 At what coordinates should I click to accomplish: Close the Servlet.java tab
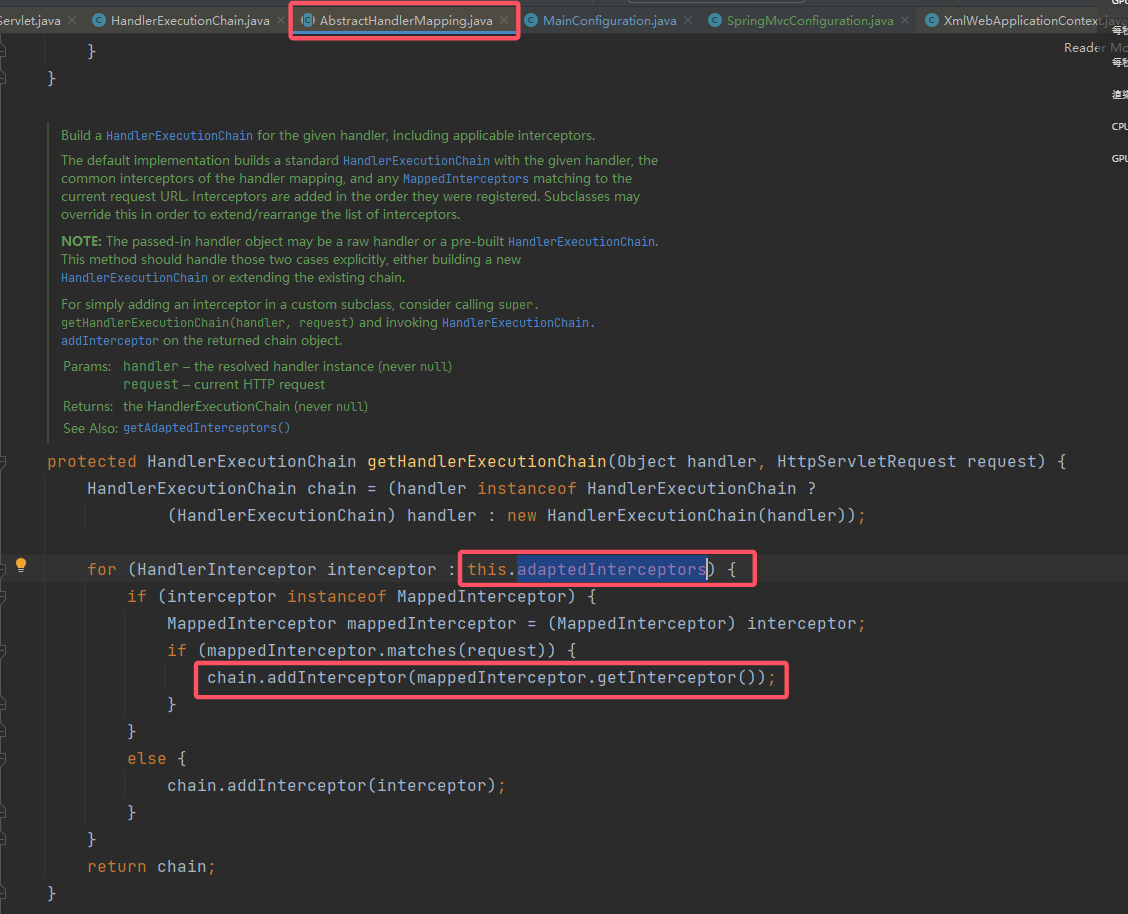[x=72, y=21]
